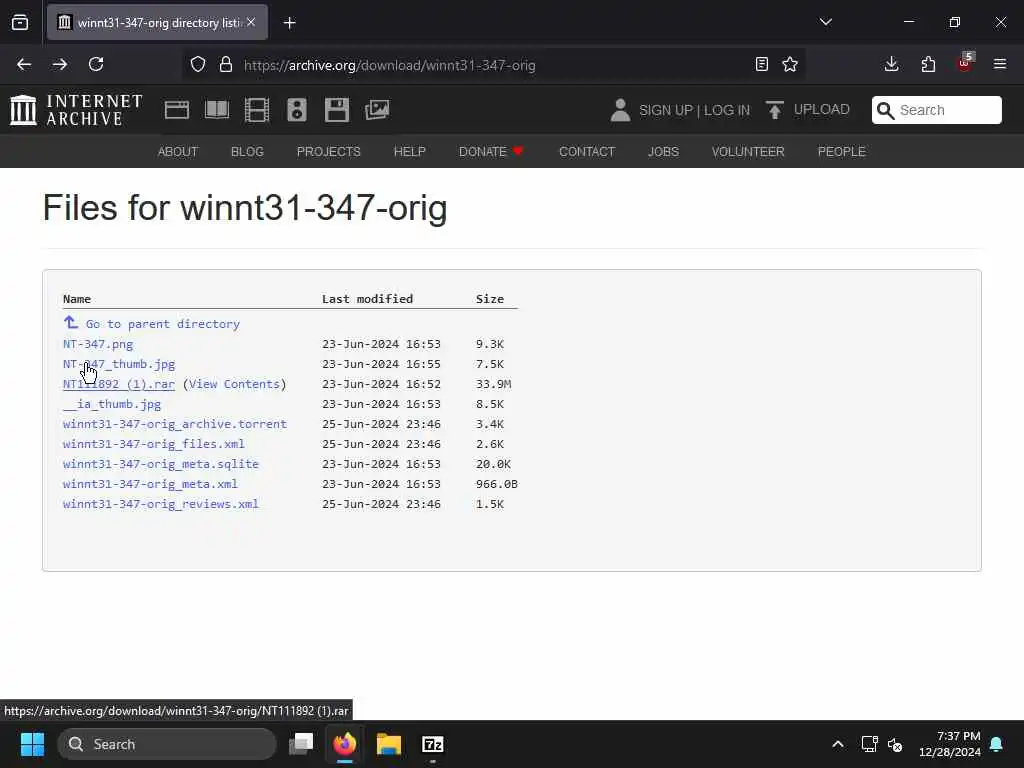Screen dimensions: 1024x768
Task: Open the NT-347_thumb.jpg file link
Action: click(x=119, y=364)
